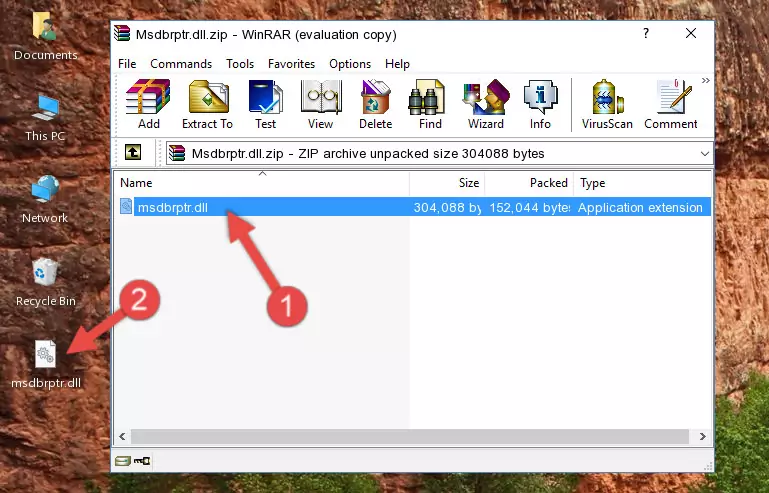Go up one folder level

click(133, 153)
